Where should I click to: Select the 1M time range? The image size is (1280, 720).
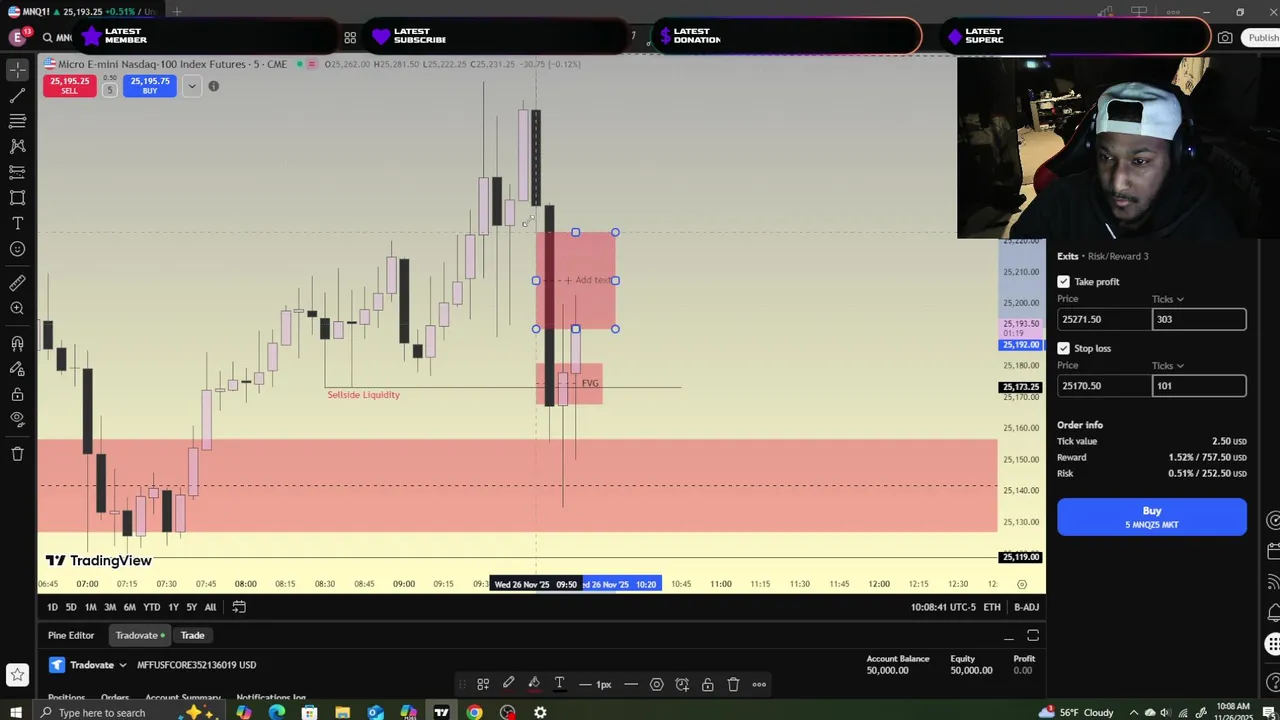pos(90,607)
